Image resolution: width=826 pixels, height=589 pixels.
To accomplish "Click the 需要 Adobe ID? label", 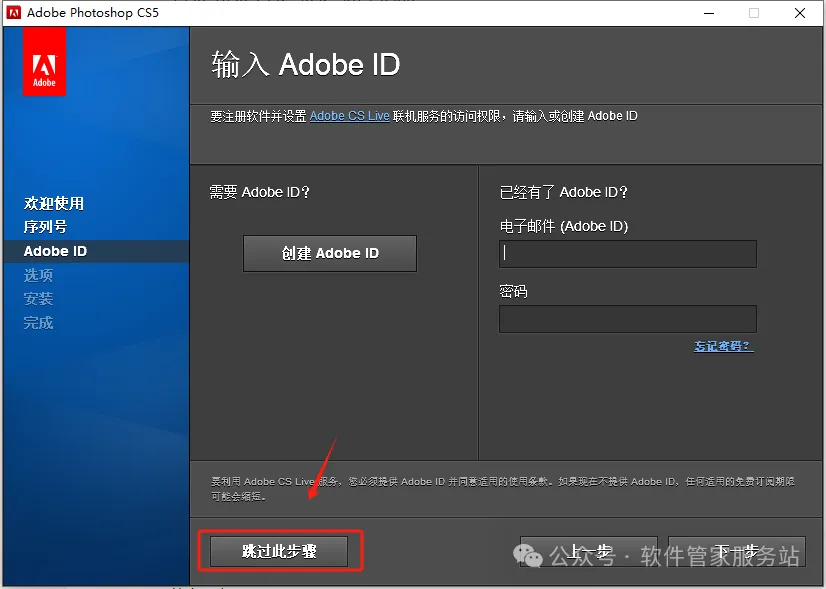I will coord(260,192).
